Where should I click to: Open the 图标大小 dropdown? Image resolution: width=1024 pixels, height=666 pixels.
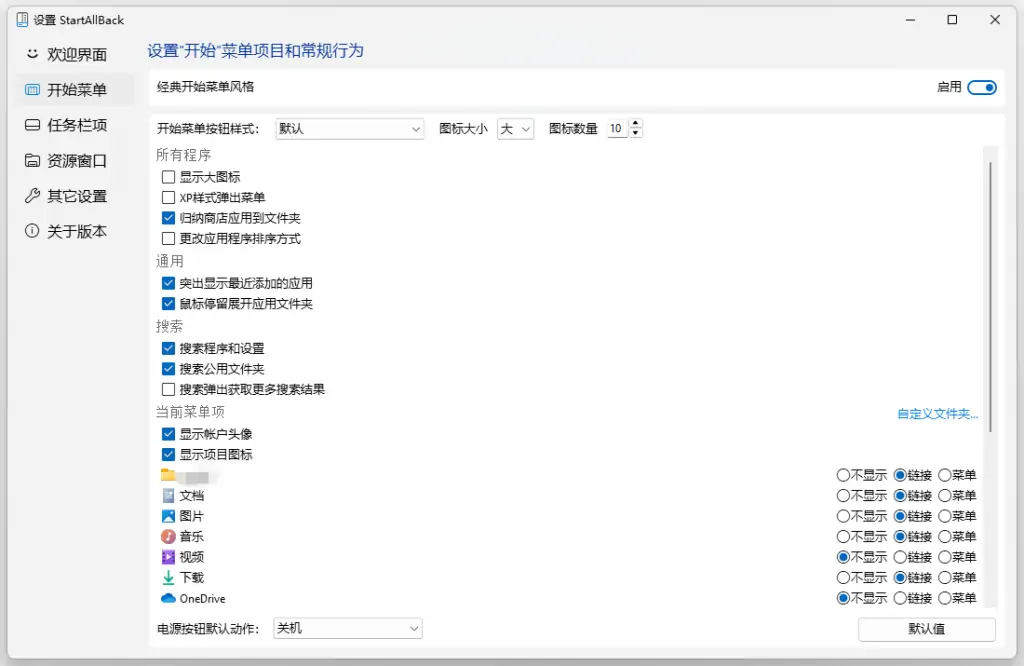[515, 128]
